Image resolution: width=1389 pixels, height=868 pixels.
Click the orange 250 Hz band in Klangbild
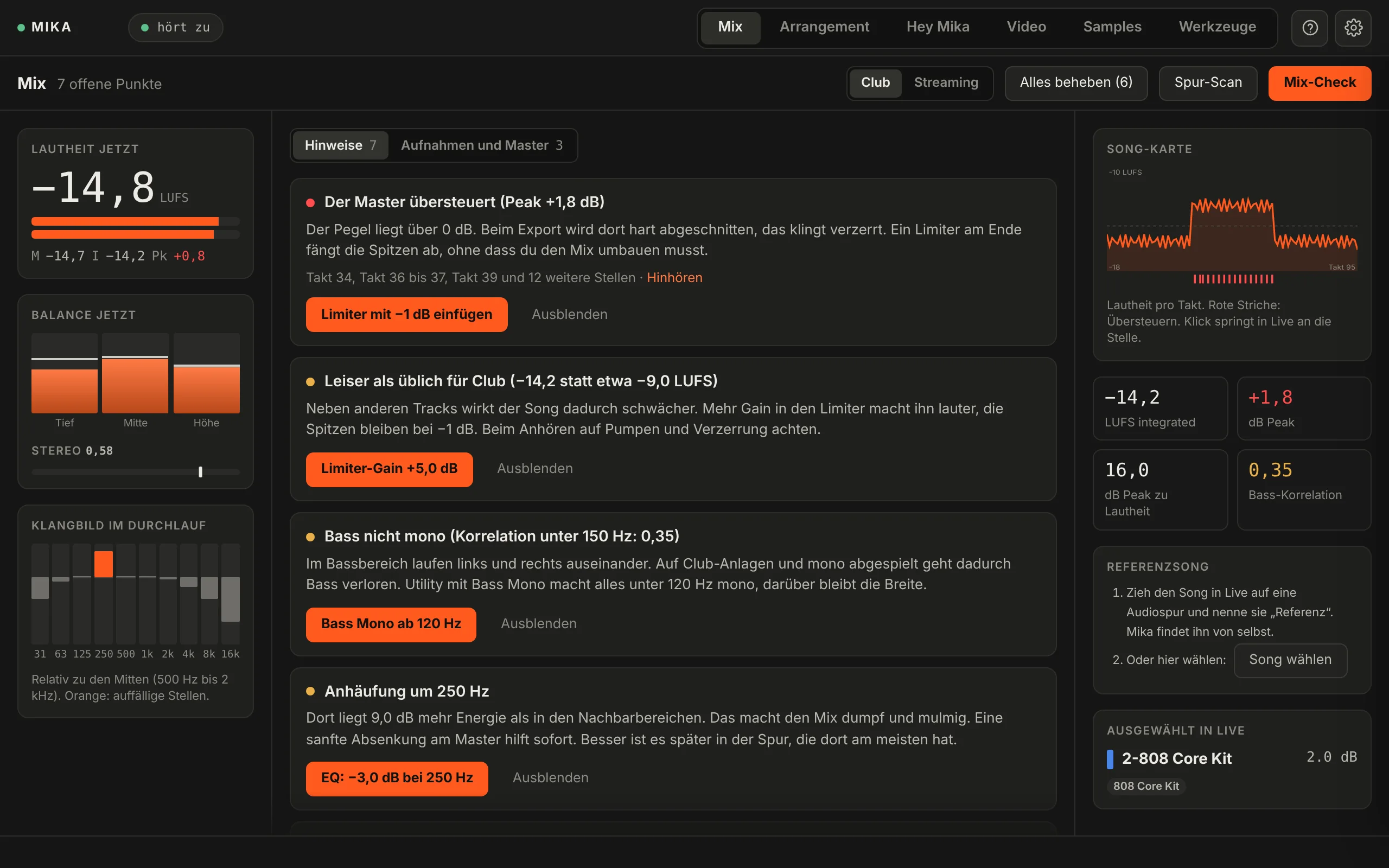(x=103, y=564)
